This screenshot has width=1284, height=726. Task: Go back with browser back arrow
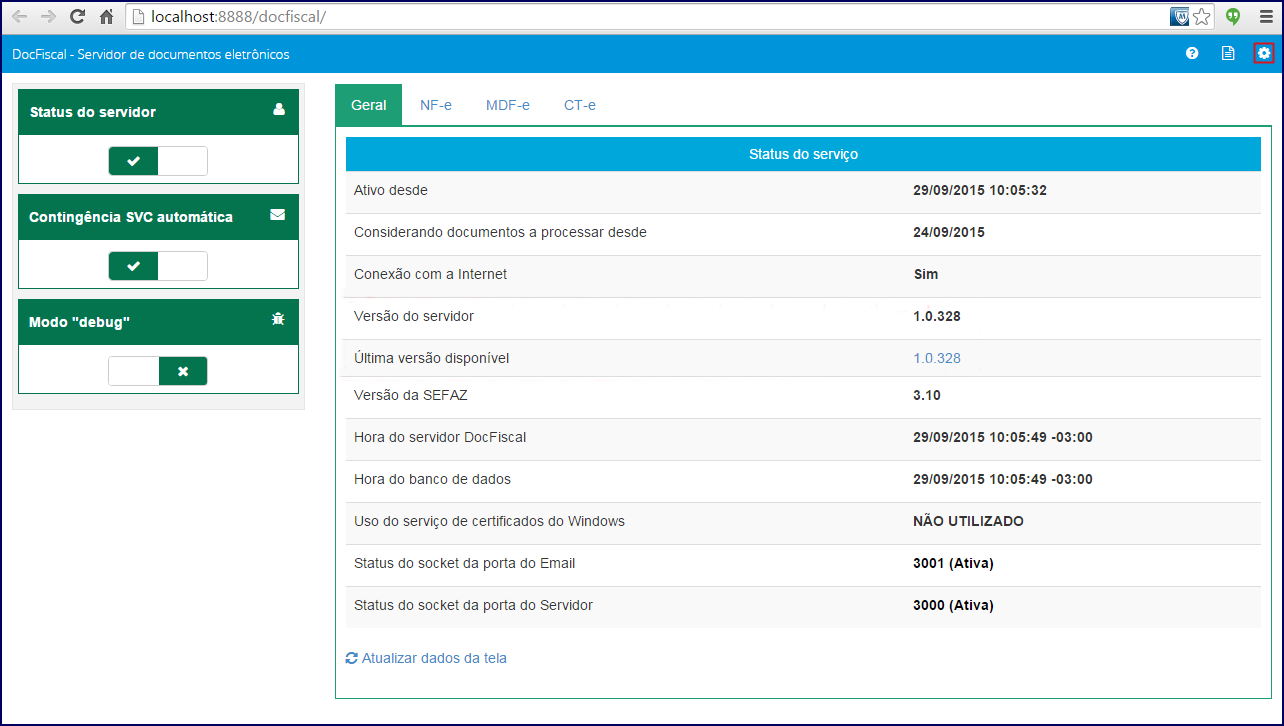pyautogui.click(x=19, y=17)
